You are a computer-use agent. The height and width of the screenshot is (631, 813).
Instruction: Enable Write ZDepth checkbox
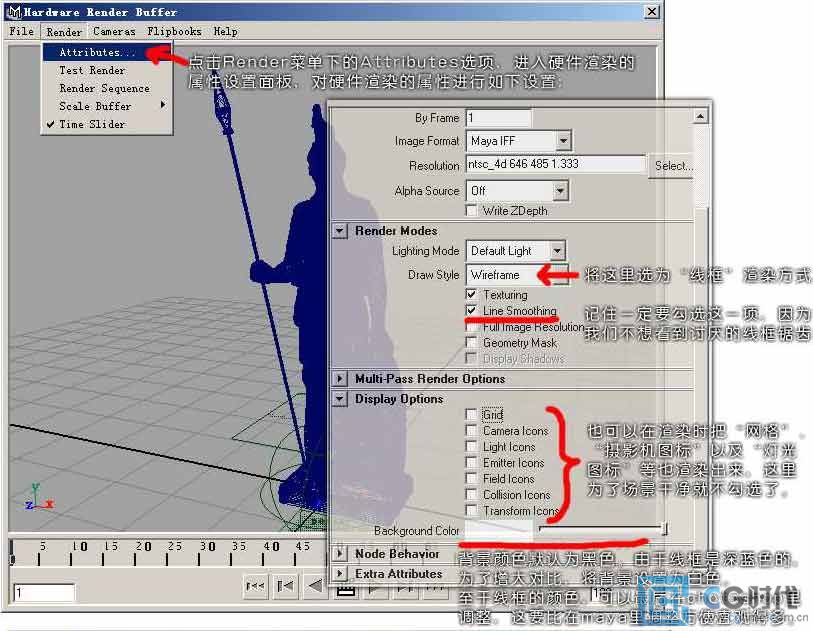471,211
